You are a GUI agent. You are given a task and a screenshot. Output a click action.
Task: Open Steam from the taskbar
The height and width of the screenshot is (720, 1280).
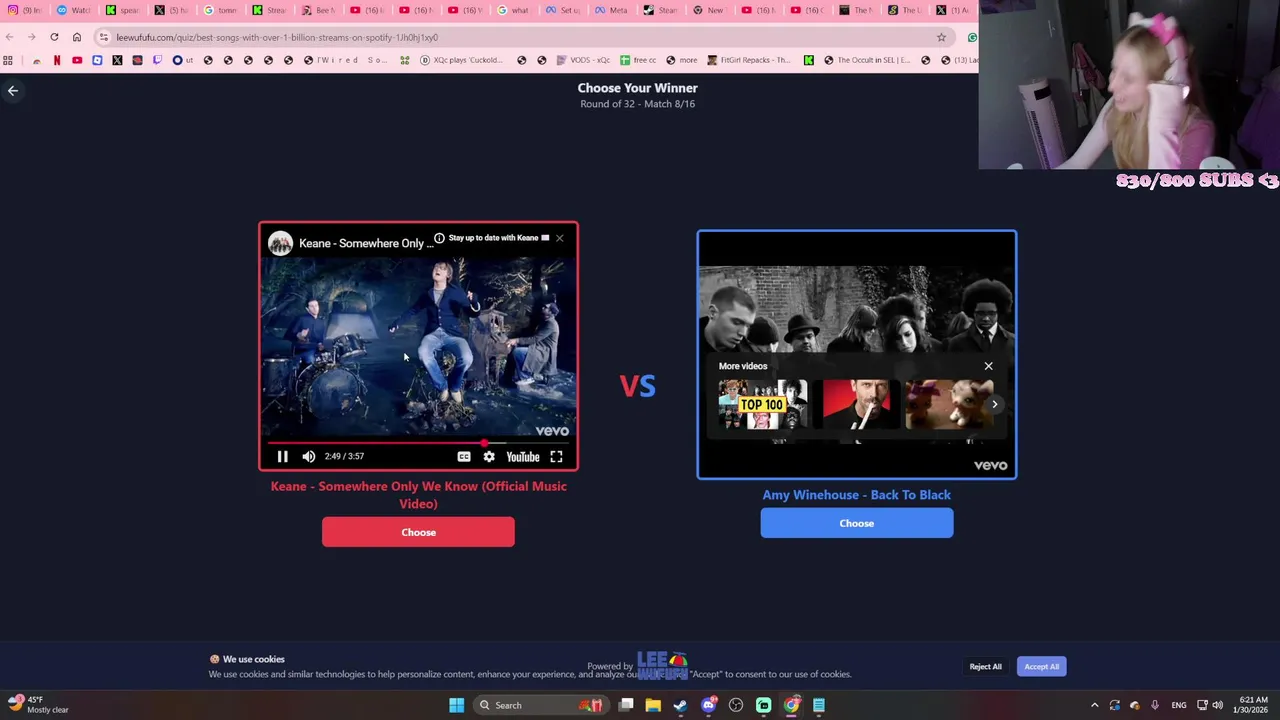681,705
